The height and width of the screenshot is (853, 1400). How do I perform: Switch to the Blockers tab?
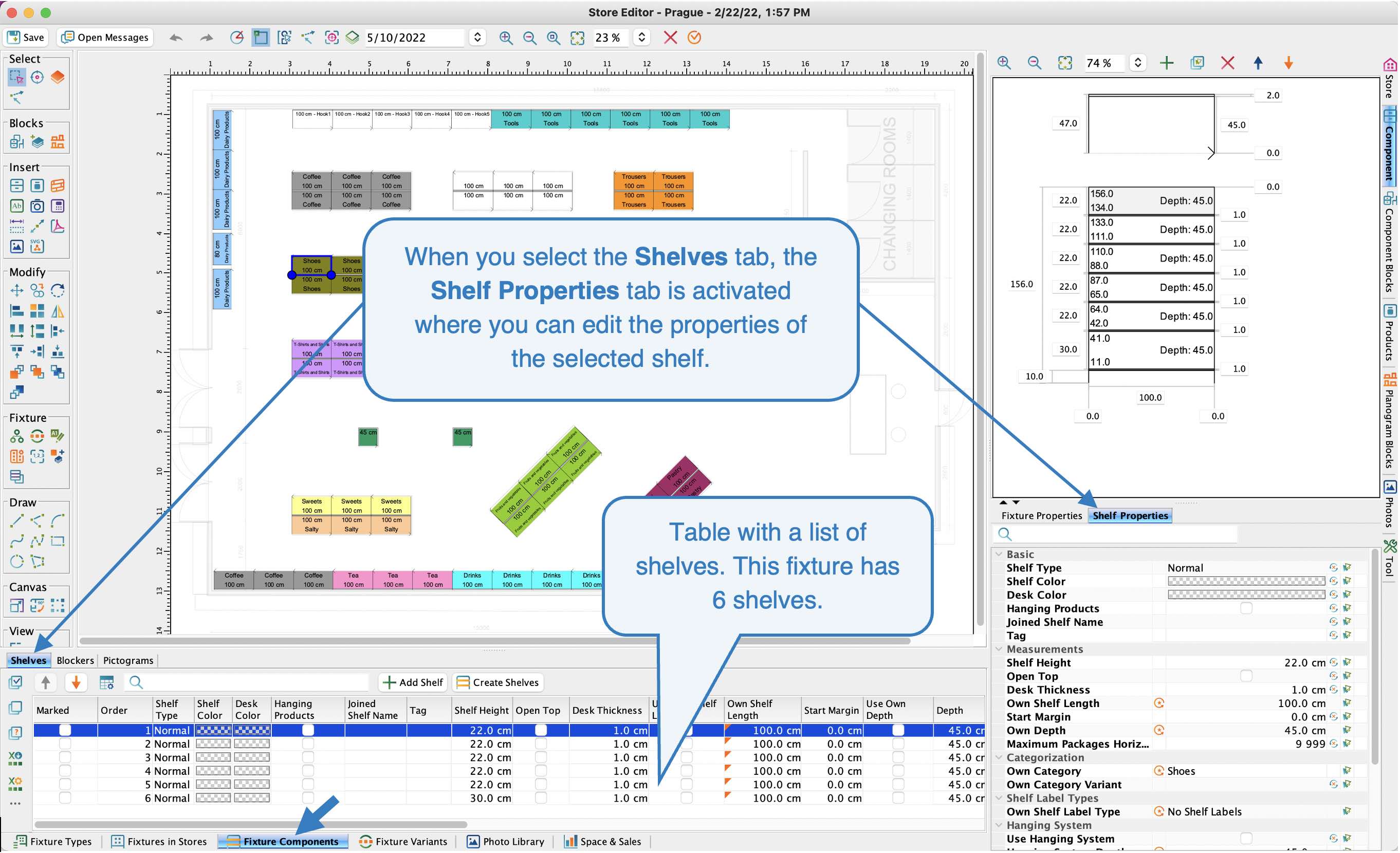tap(75, 660)
